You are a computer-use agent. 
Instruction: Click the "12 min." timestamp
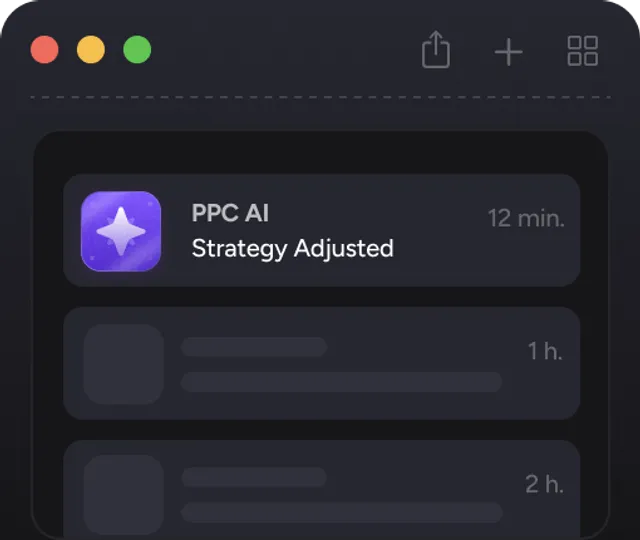click(x=526, y=218)
